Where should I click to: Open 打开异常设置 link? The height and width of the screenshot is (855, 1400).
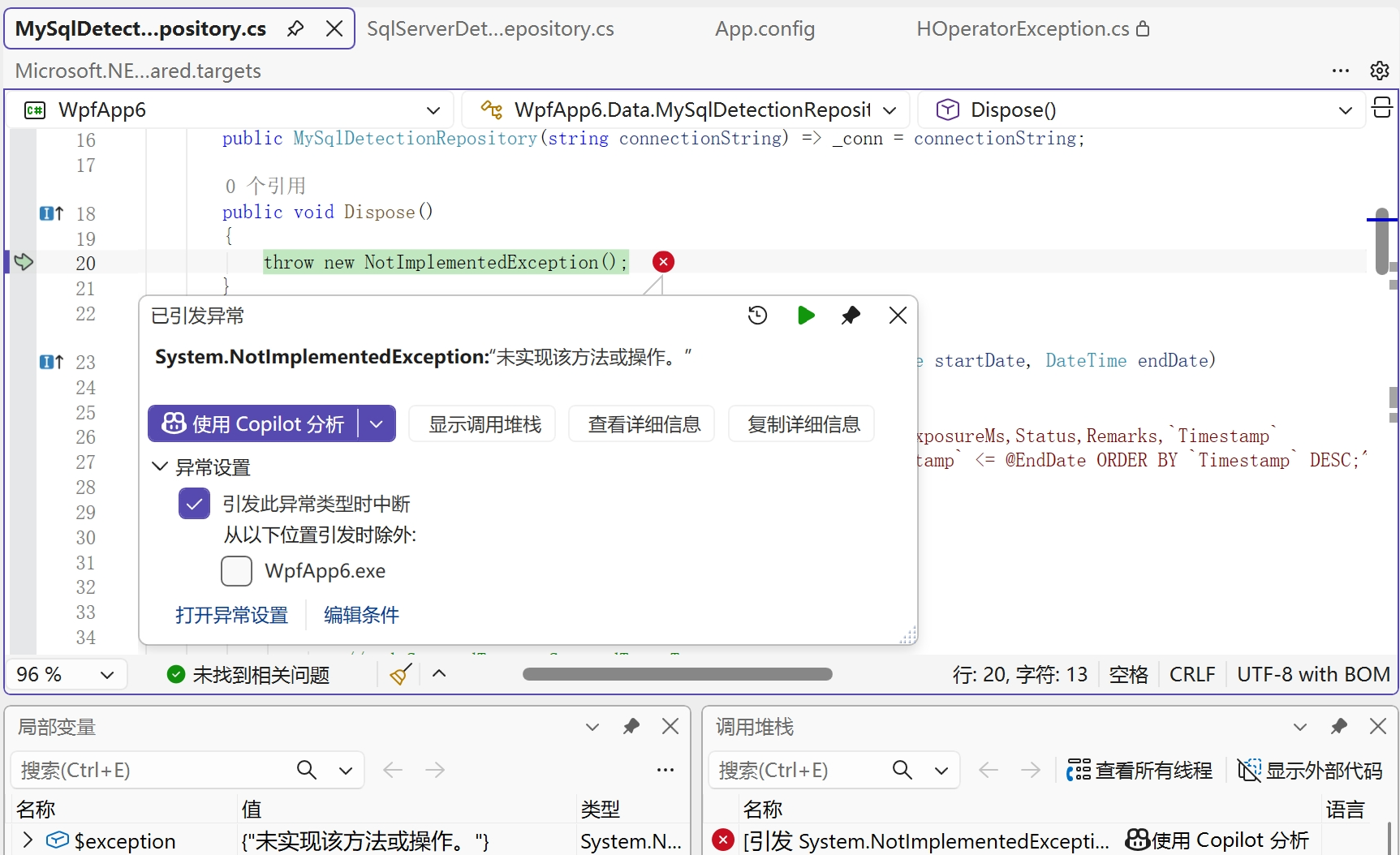pyautogui.click(x=231, y=616)
